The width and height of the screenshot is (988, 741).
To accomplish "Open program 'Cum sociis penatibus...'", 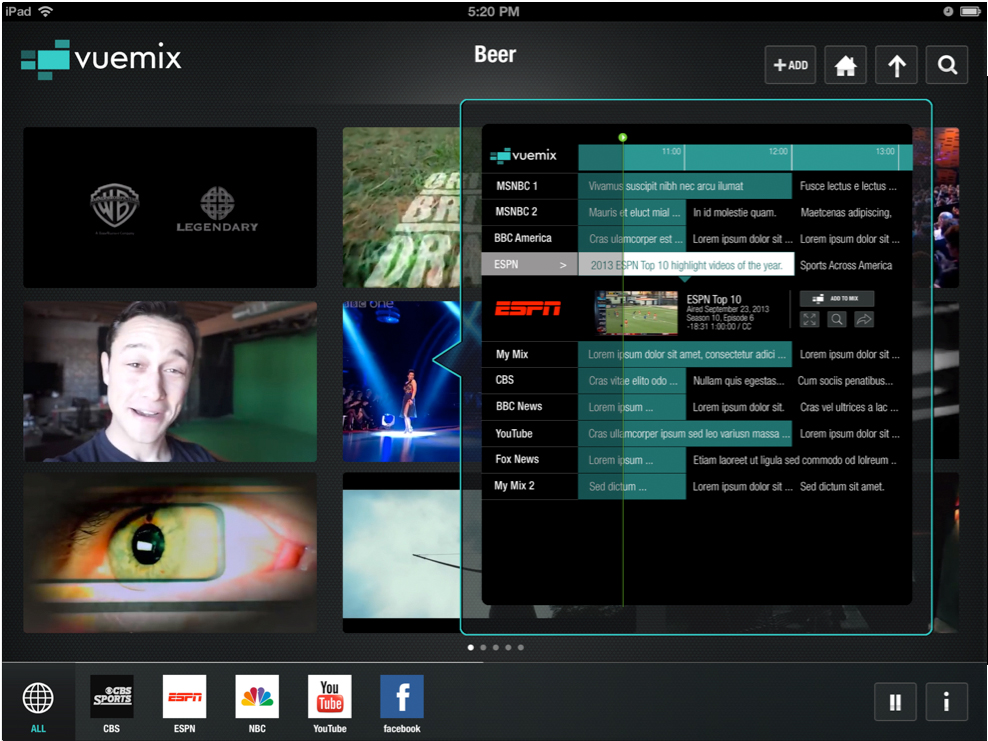I will (x=847, y=381).
